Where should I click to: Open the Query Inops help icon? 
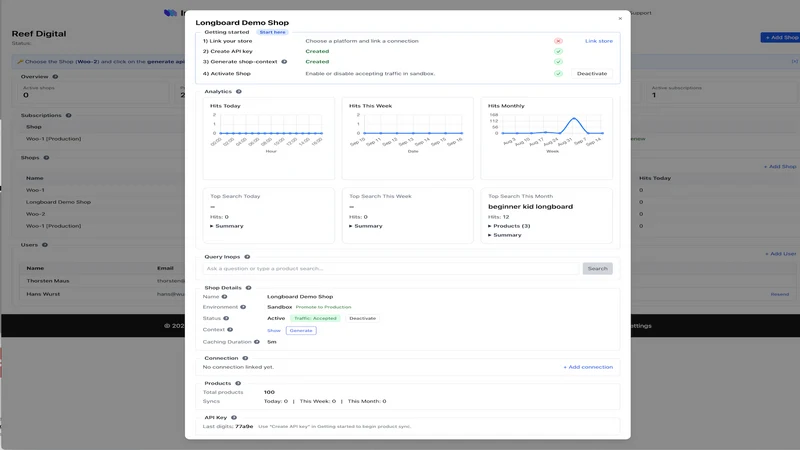pos(247,257)
